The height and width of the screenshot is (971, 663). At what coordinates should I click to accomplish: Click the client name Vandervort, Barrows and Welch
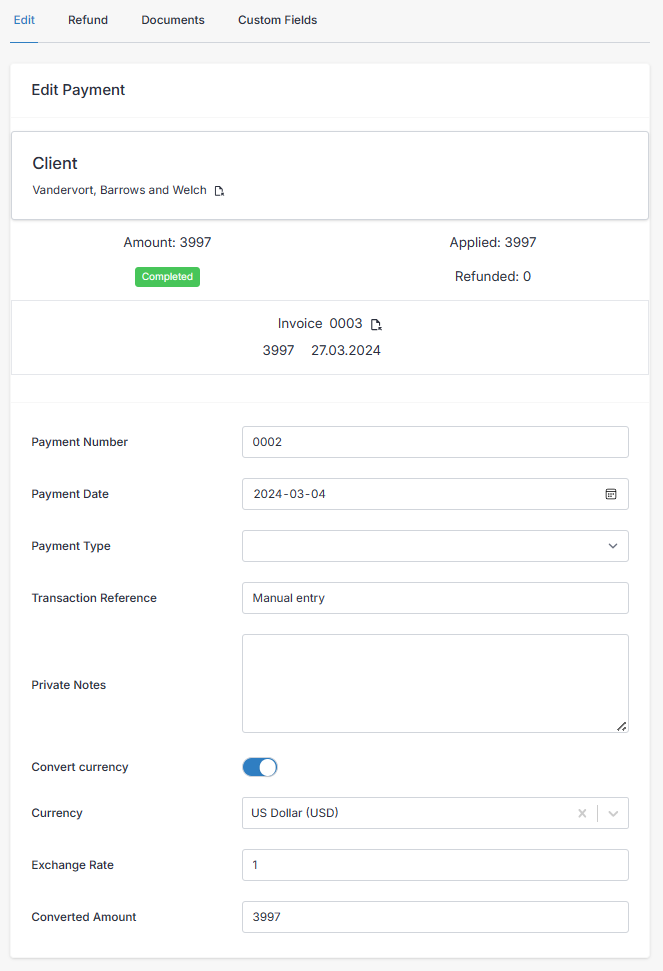[118, 190]
